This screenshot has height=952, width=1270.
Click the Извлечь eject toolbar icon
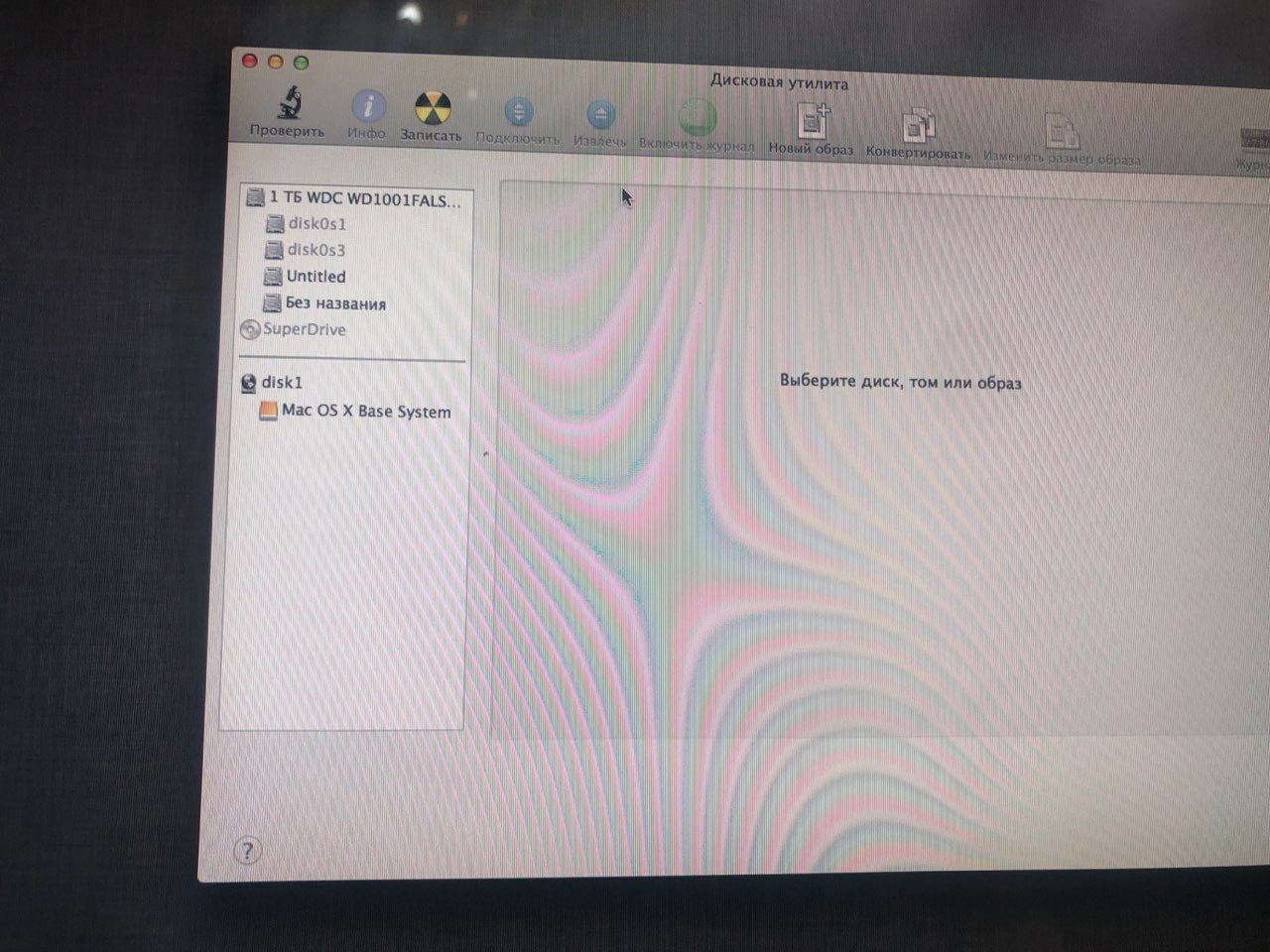(x=600, y=115)
